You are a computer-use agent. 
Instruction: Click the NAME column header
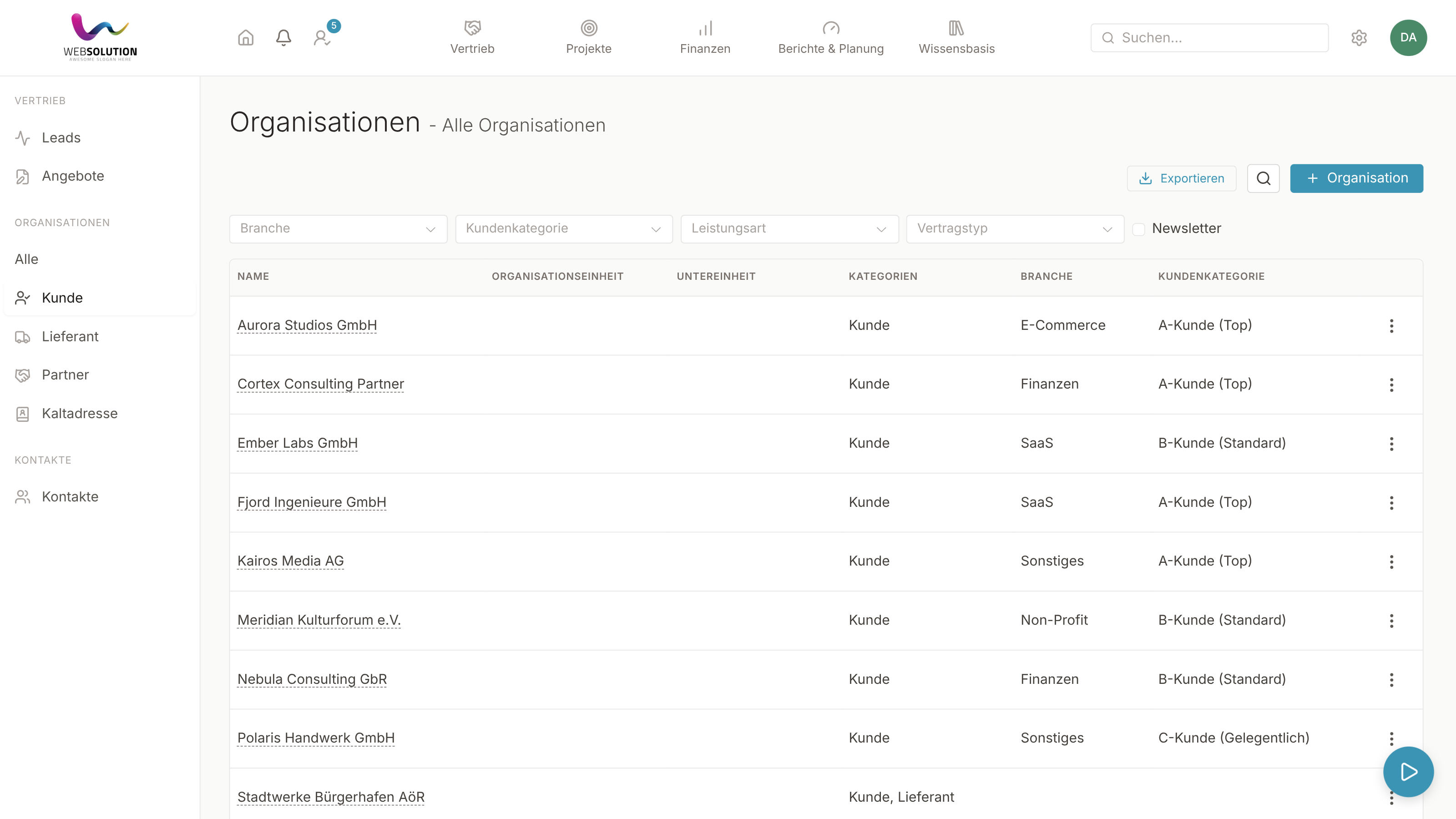click(x=253, y=276)
